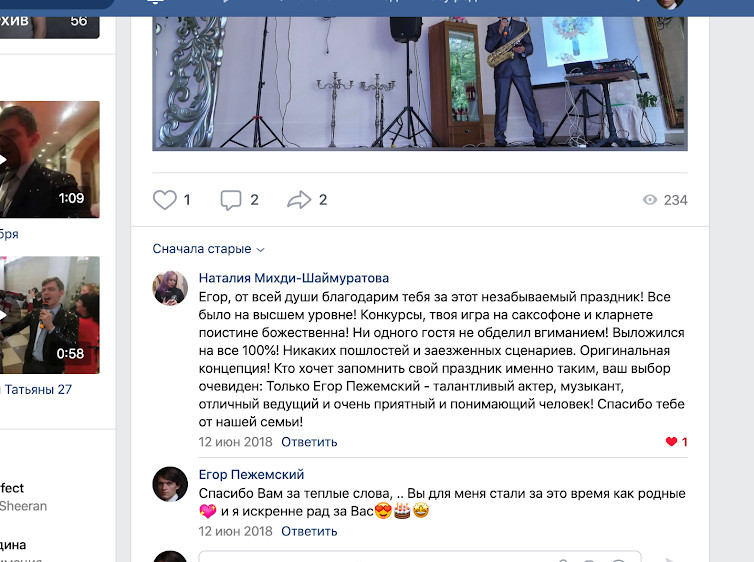Open comments via the speech bubble icon

pos(231,200)
